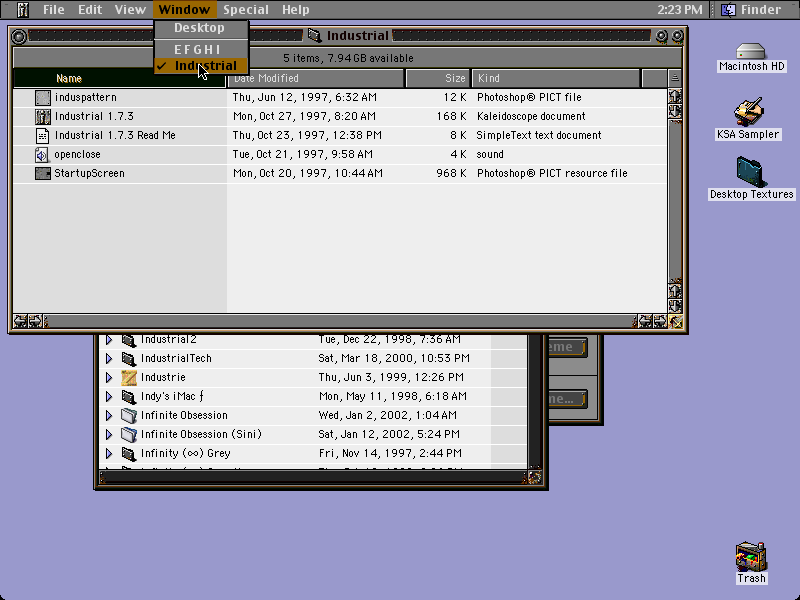Select the Industrial 1.7.3 Kaleidoscope document icon
This screenshot has height=600, width=800.
[43, 116]
